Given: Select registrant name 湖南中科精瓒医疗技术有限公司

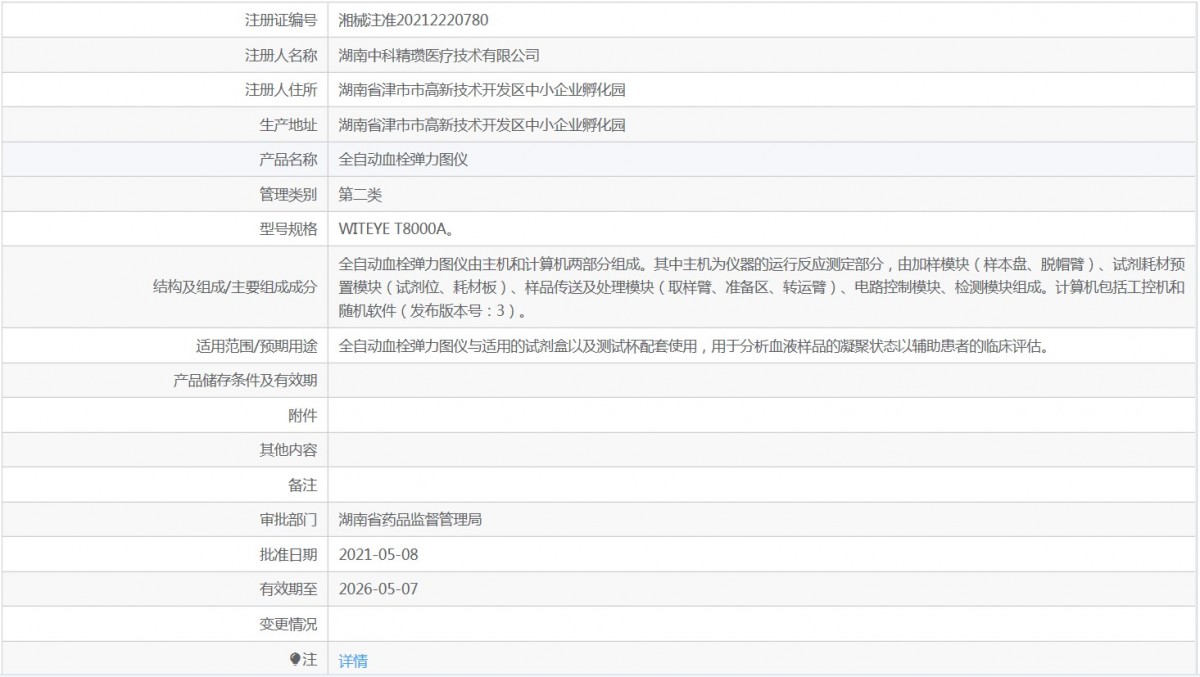Looking at the screenshot, I should tap(439, 55).
